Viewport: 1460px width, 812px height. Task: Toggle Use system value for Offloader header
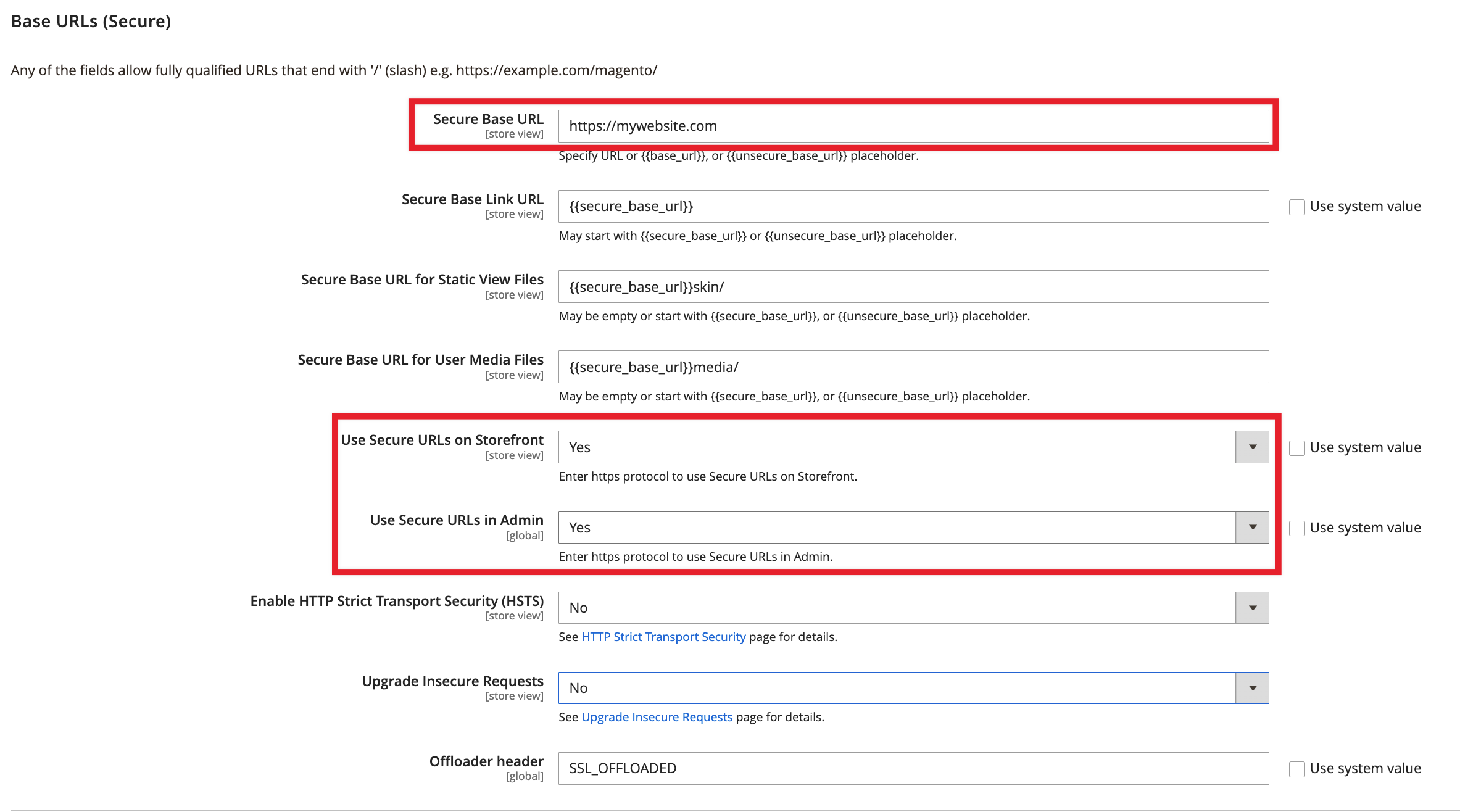(1296, 768)
